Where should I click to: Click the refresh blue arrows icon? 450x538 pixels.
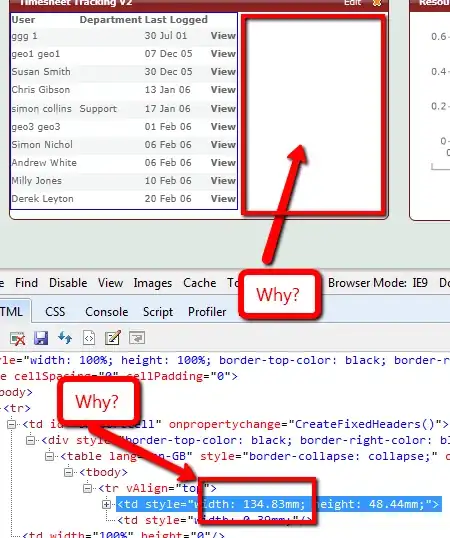(x=65, y=338)
